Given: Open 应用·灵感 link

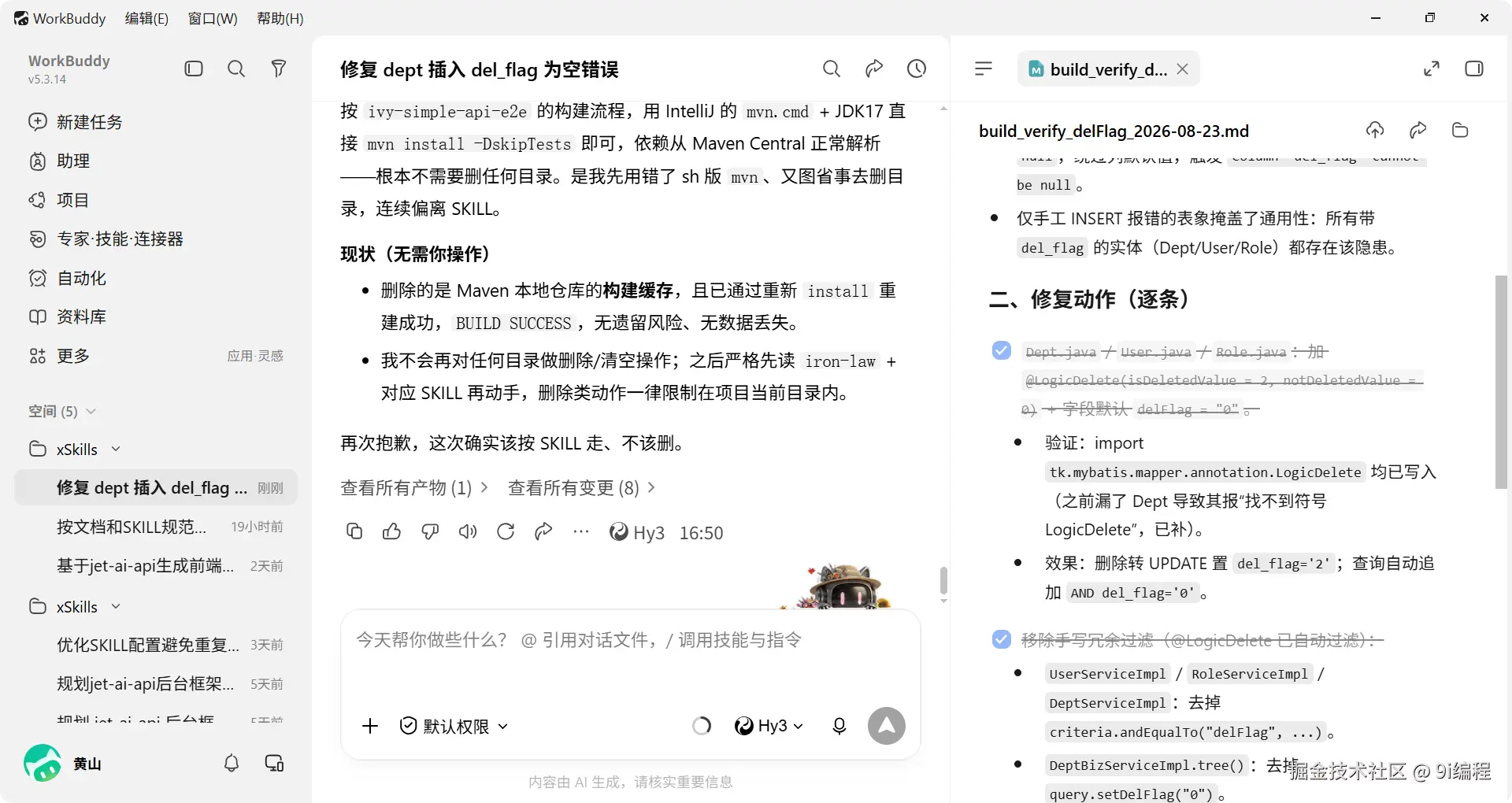Looking at the screenshot, I should pos(255,356).
